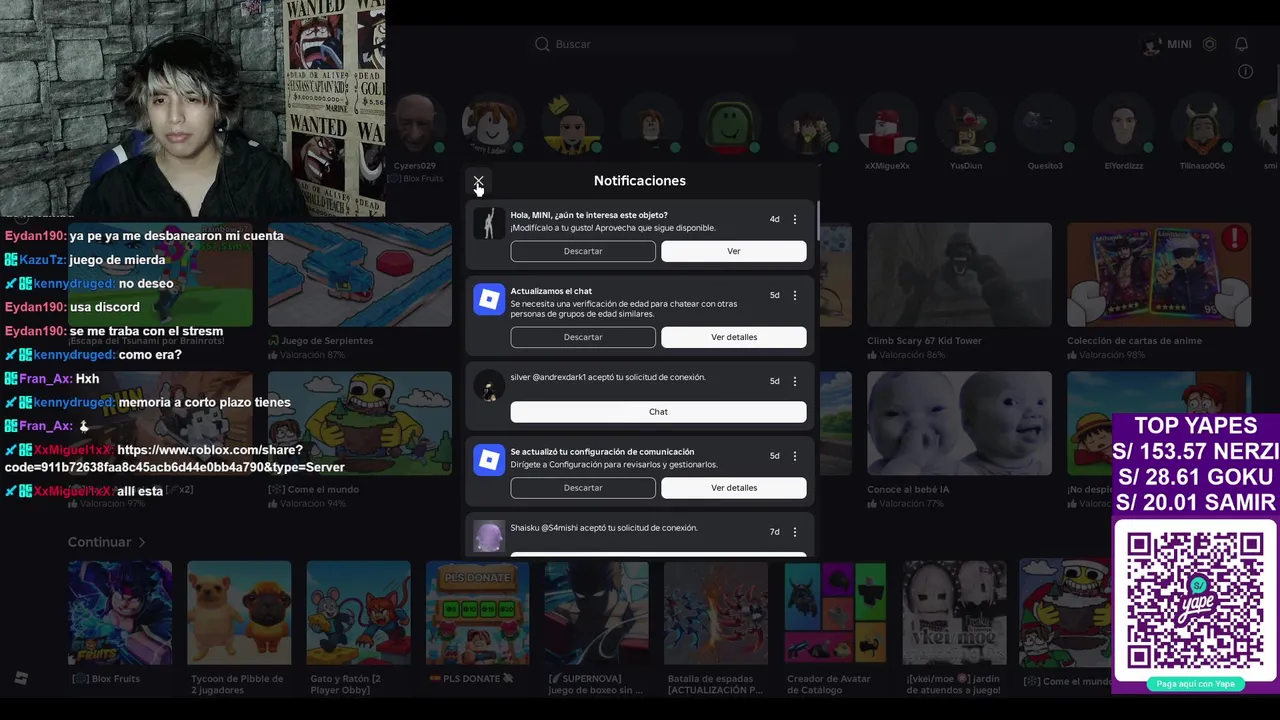Open PLS DONATE game thumbnail
The image size is (1280, 720).
pos(477,613)
